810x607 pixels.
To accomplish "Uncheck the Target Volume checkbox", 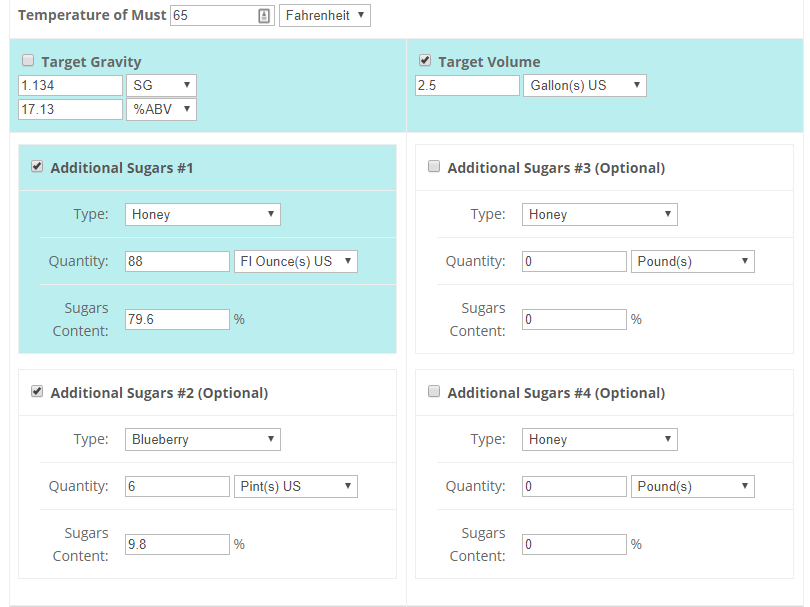I will click(425, 61).
